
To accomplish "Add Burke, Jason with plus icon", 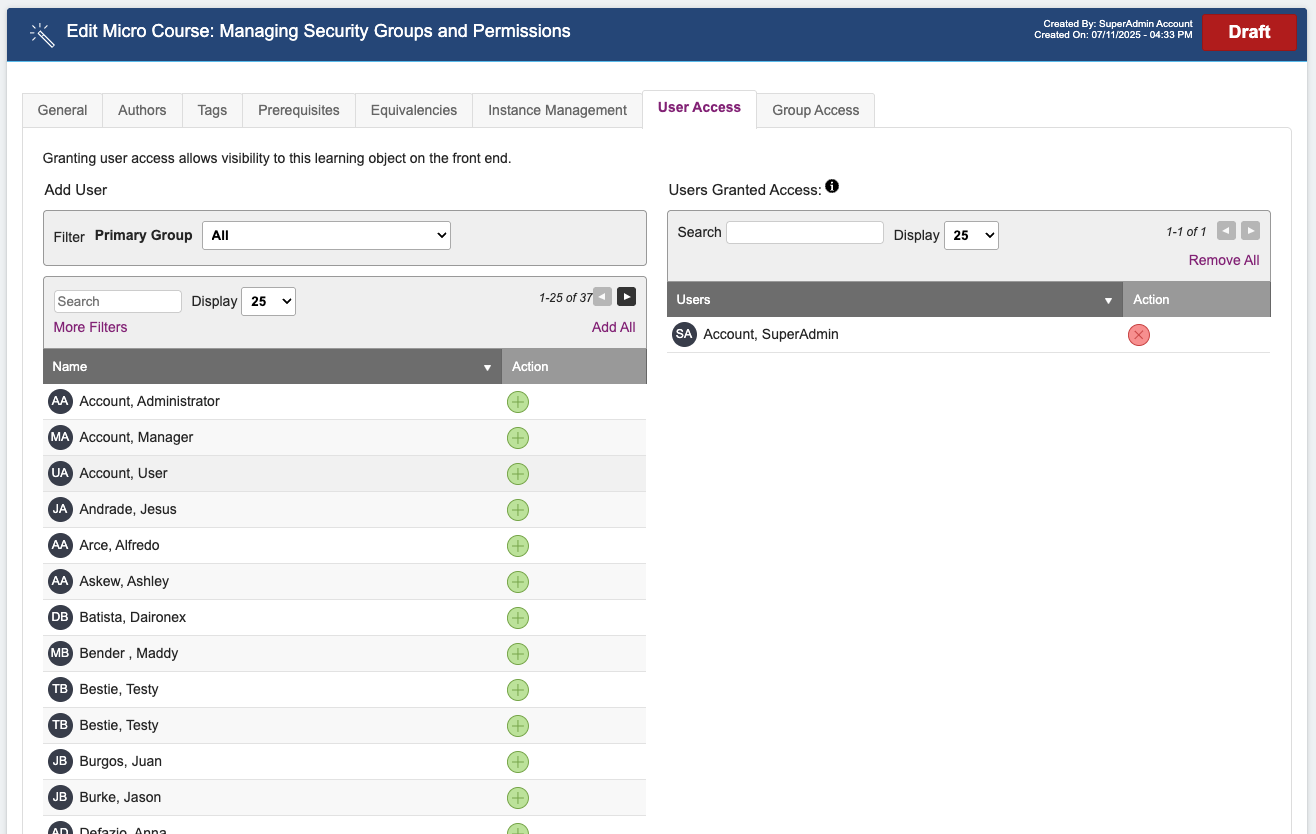I will click(x=518, y=798).
